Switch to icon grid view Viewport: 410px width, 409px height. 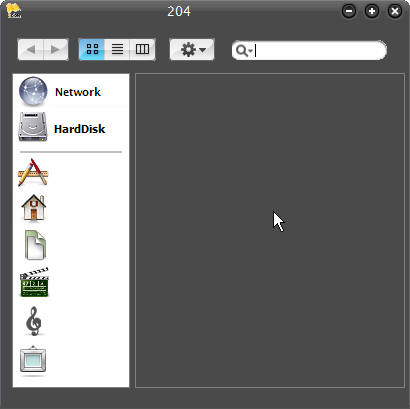click(x=92, y=49)
